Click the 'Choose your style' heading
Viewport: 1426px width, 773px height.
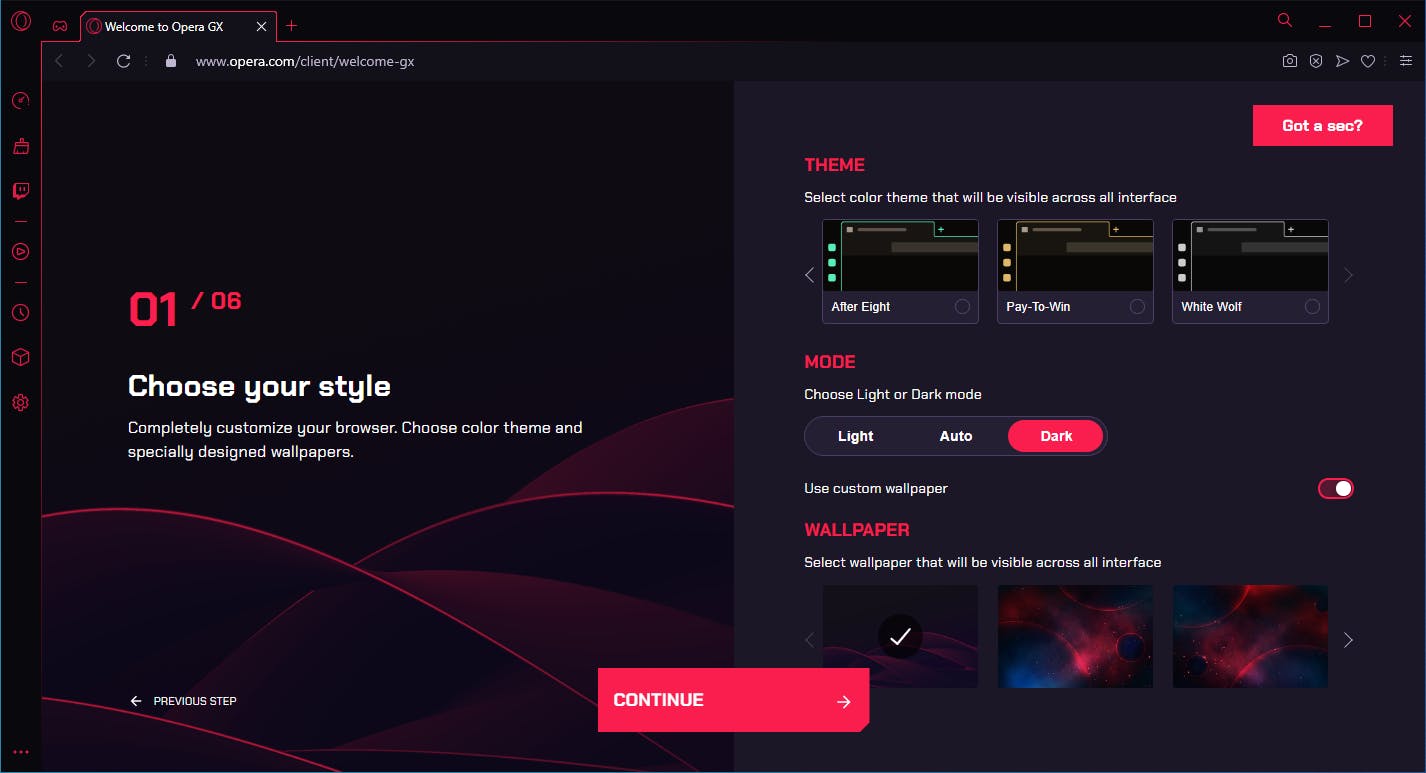click(259, 386)
